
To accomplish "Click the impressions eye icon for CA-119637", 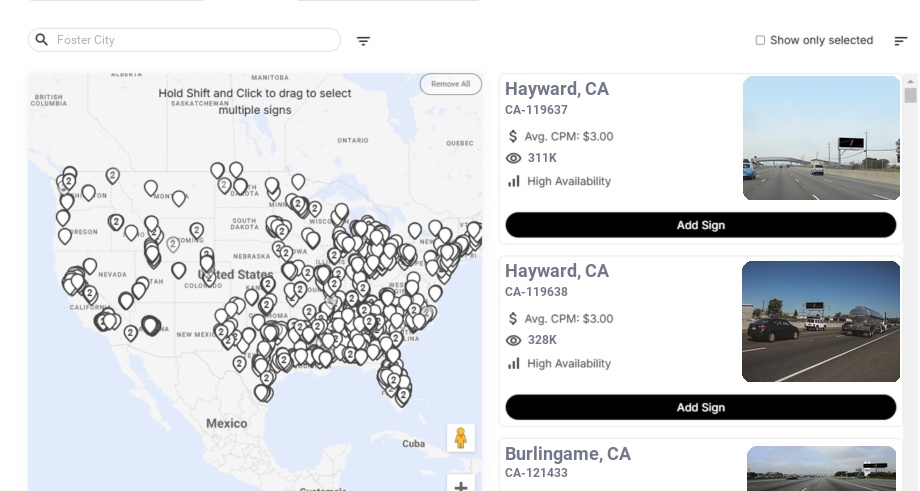I will (514, 158).
